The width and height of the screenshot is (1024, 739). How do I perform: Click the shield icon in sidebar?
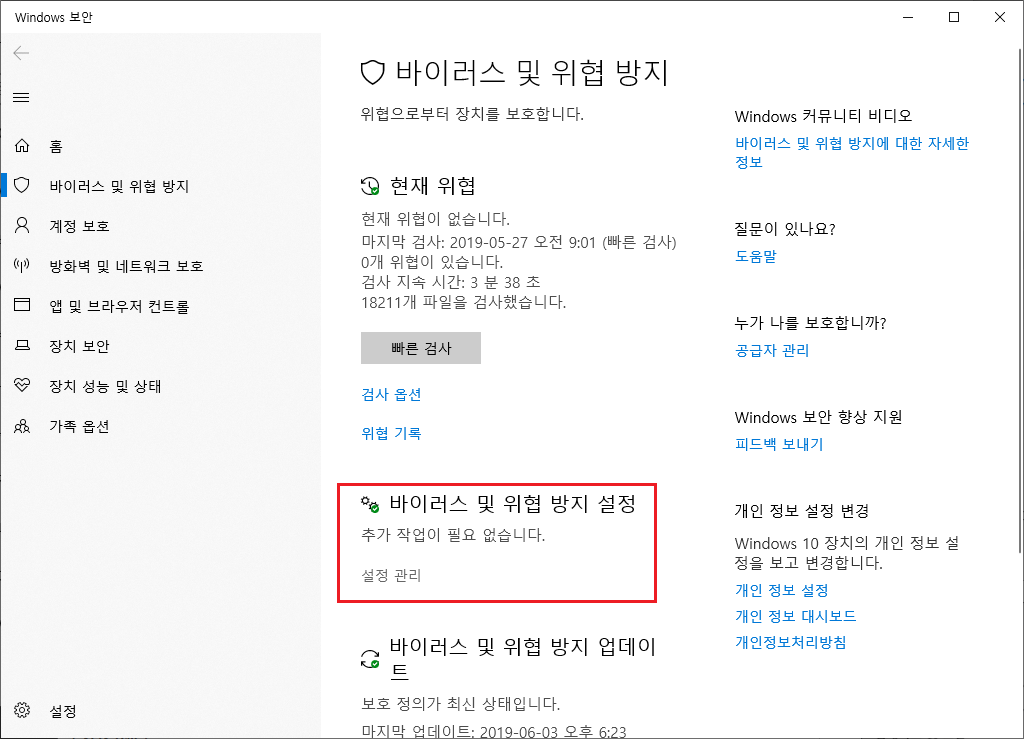[22, 185]
